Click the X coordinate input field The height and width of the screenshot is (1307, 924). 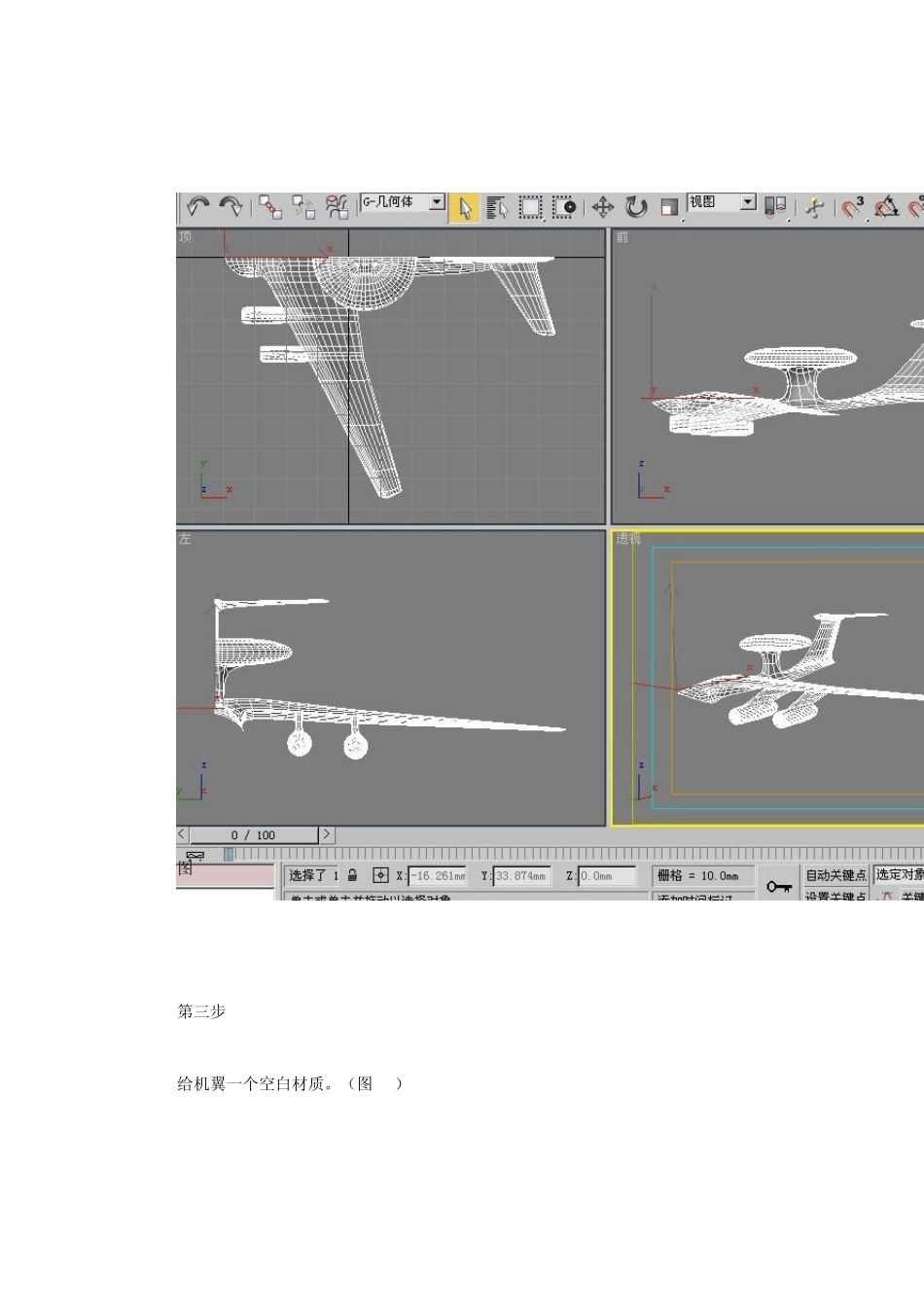(437, 876)
